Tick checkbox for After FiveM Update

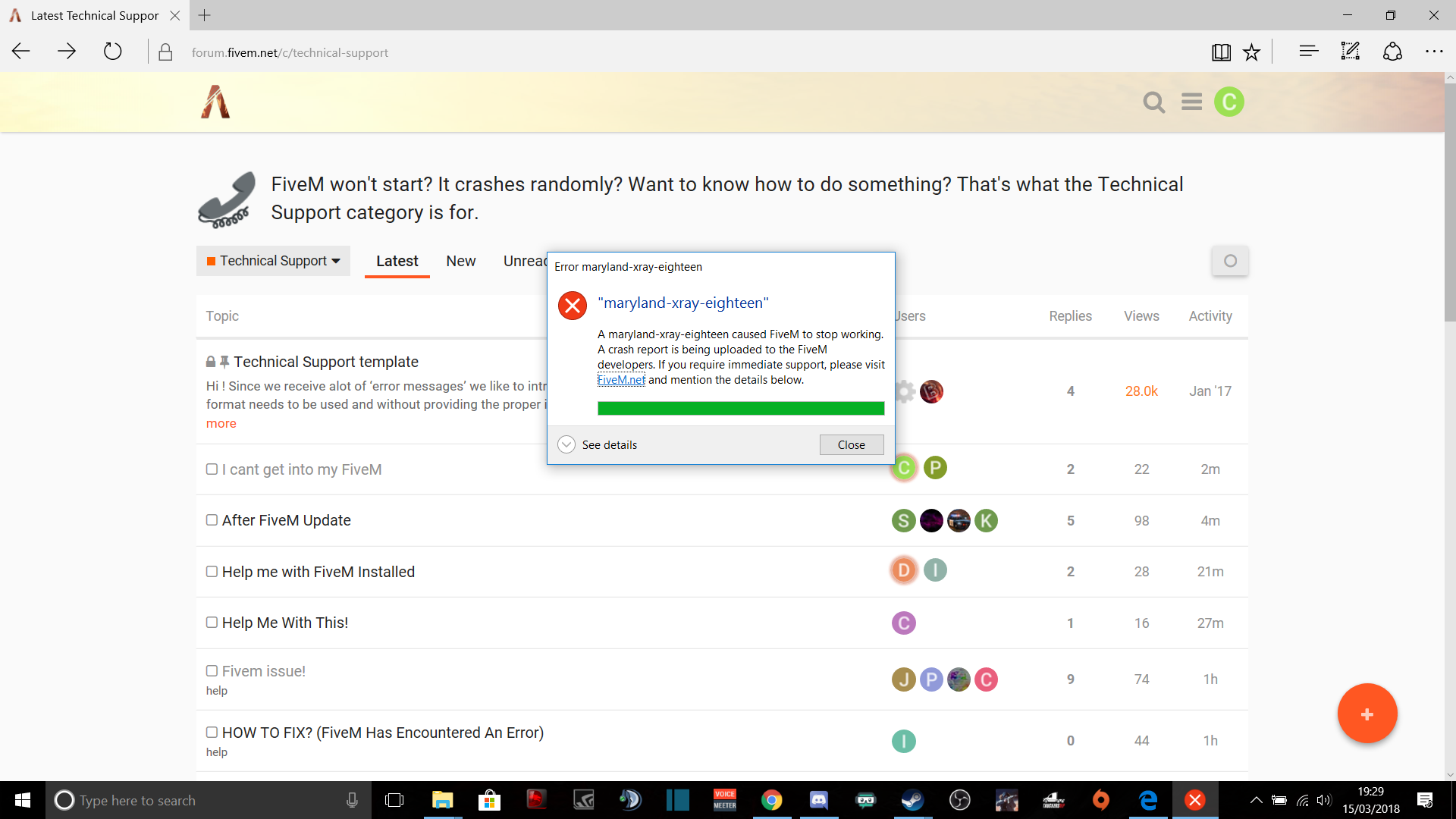click(x=212, y=520)
